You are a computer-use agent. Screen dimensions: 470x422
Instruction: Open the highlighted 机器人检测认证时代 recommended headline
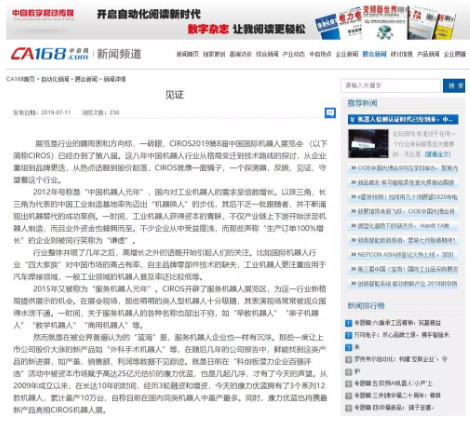(x=403, y=119)
